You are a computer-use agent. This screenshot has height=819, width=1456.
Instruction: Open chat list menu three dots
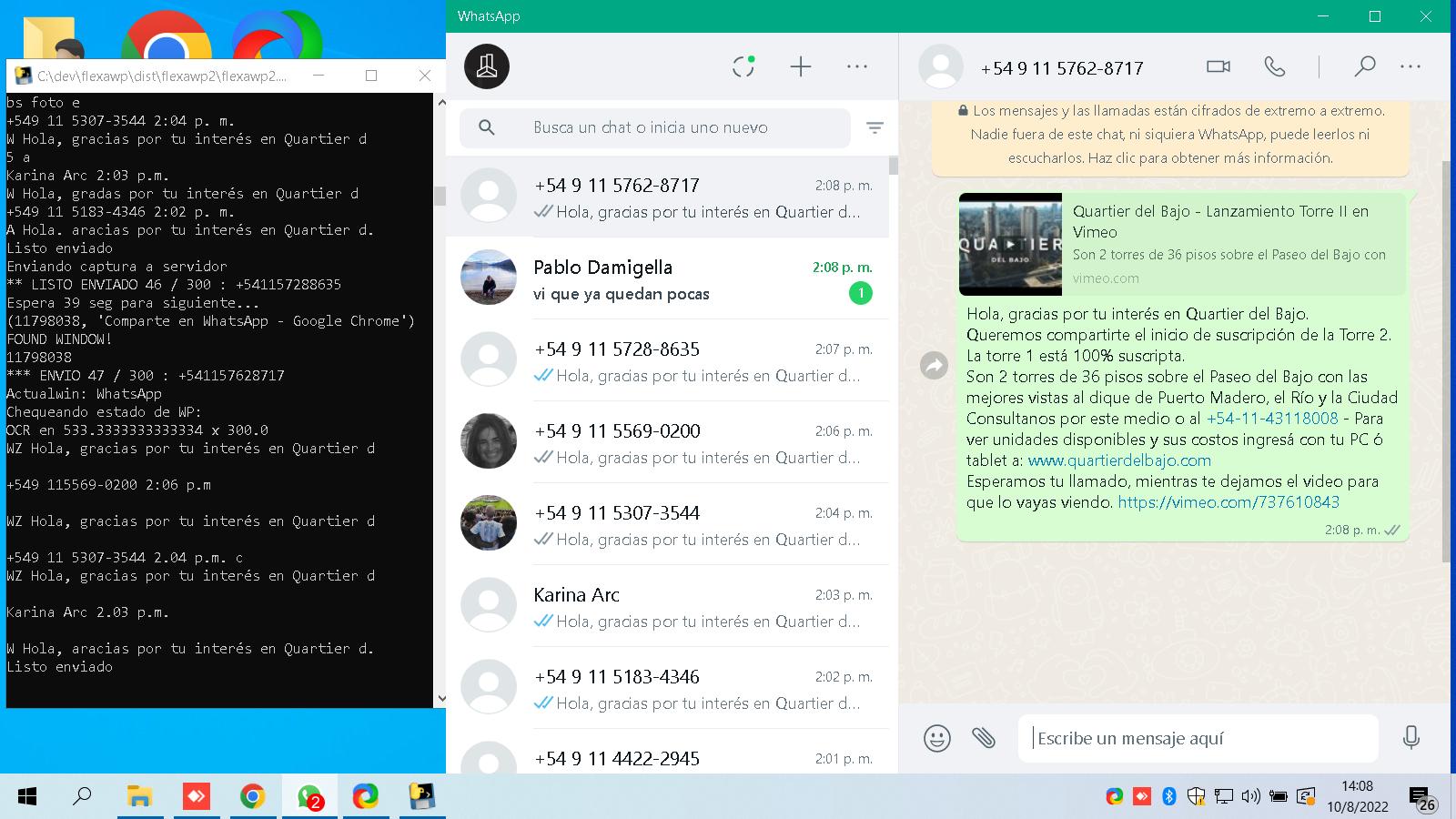pos(857,66)
